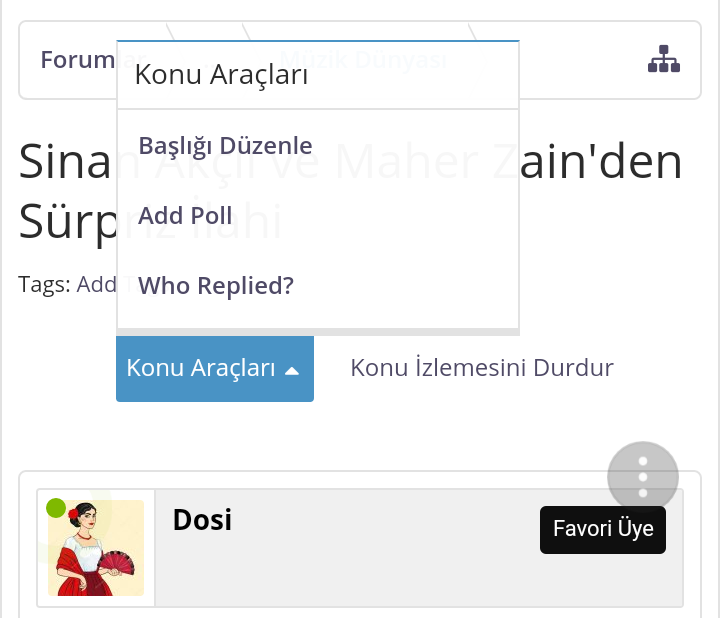Go to the Forum breadcrumb link
720x618 pixels.
click(76, 59)
